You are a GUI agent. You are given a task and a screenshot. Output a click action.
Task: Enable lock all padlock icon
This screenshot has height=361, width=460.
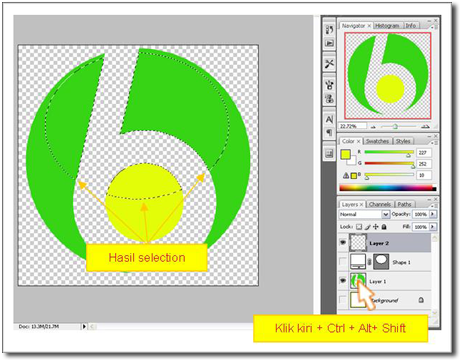tap(384, 227)
